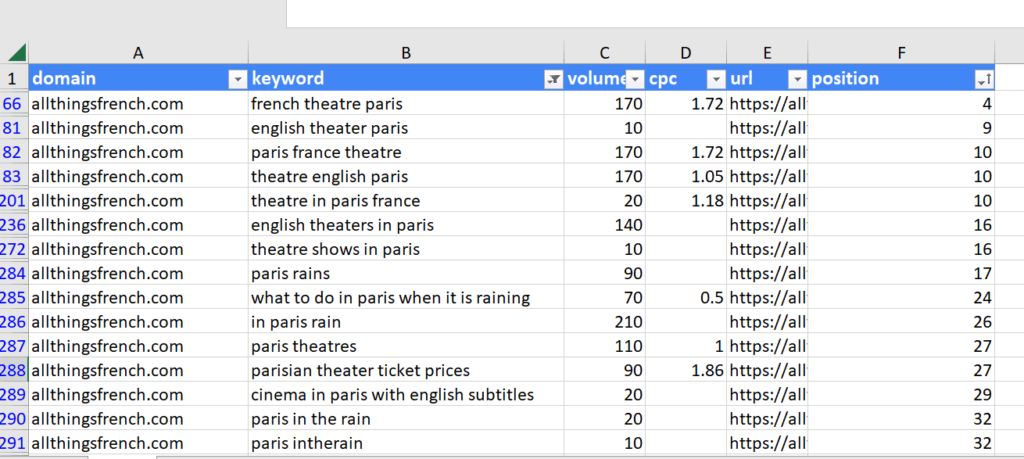This screenshot has height=459, width=1024.
Task: Click cell 'english theater paris'
Action: 406,128
